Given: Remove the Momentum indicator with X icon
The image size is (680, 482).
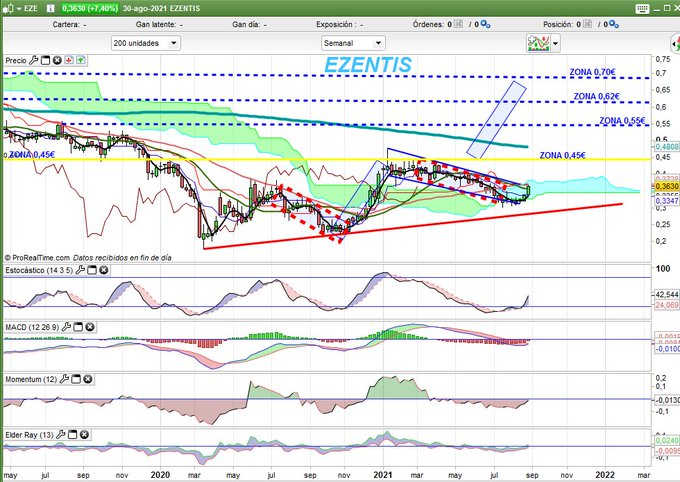Looking at the screenshot, I should (88, 379).
